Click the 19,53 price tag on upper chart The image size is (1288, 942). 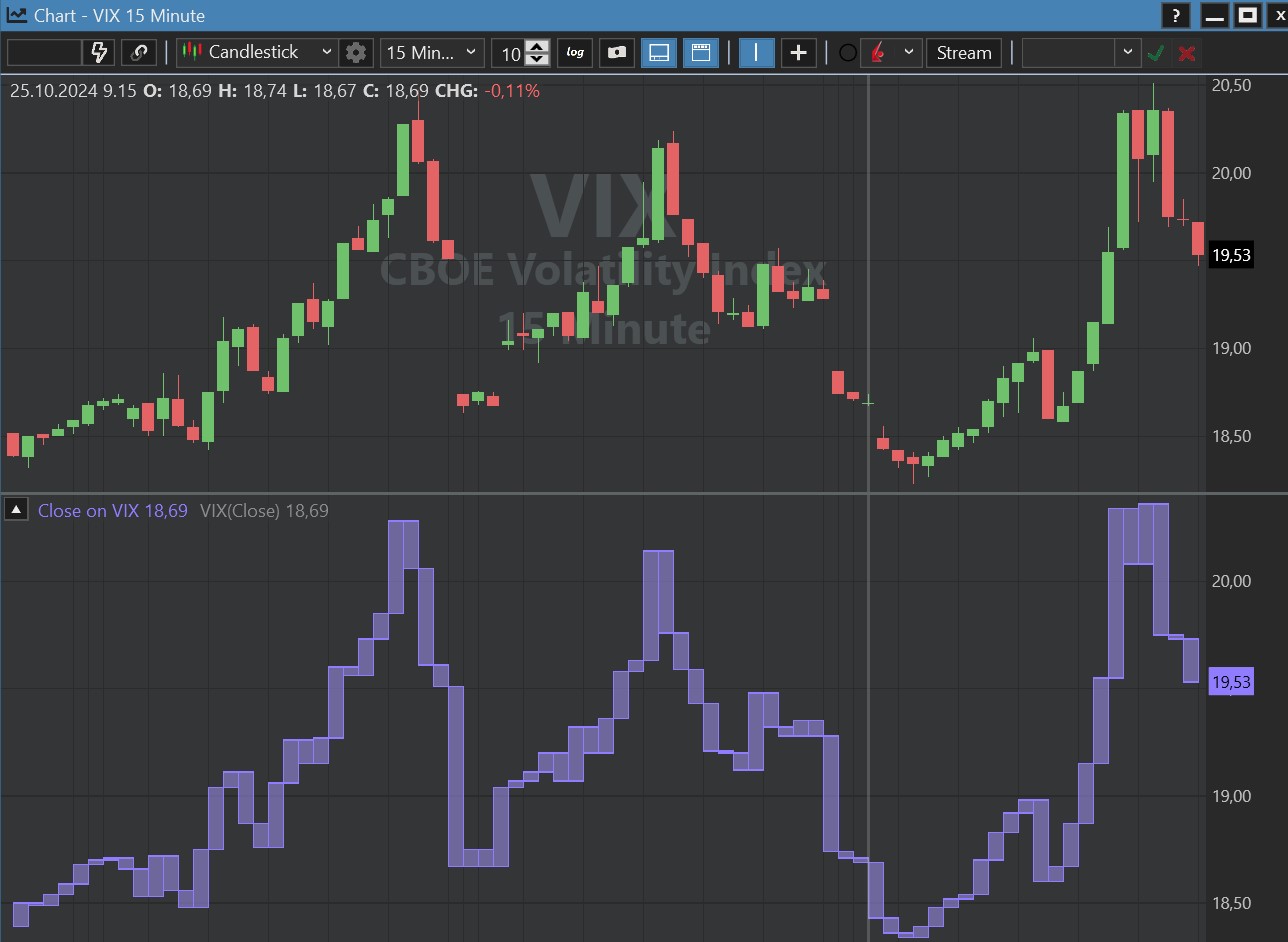[x=1231, y=255]
